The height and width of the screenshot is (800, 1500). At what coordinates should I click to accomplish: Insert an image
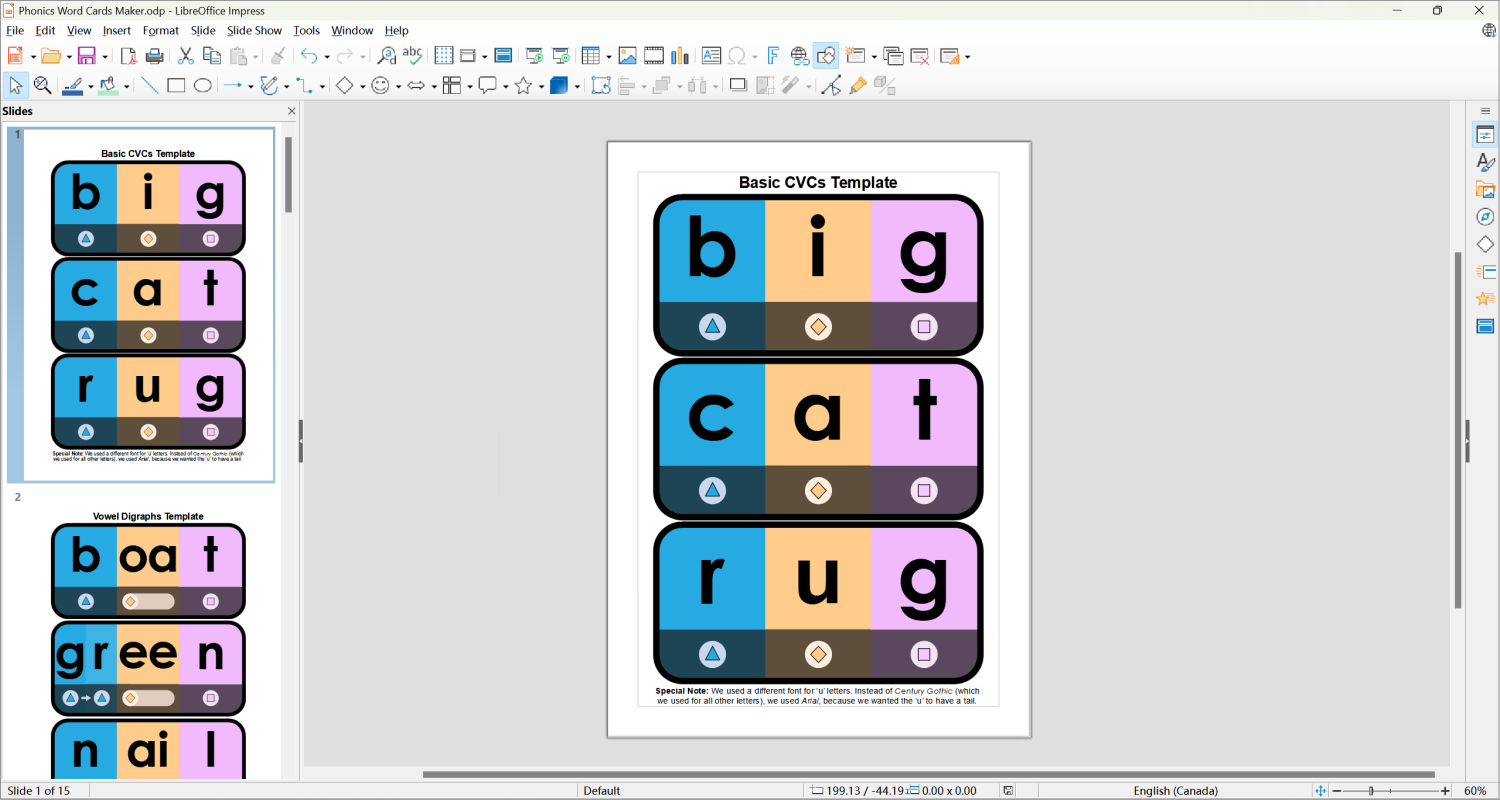tap(628, 56)
